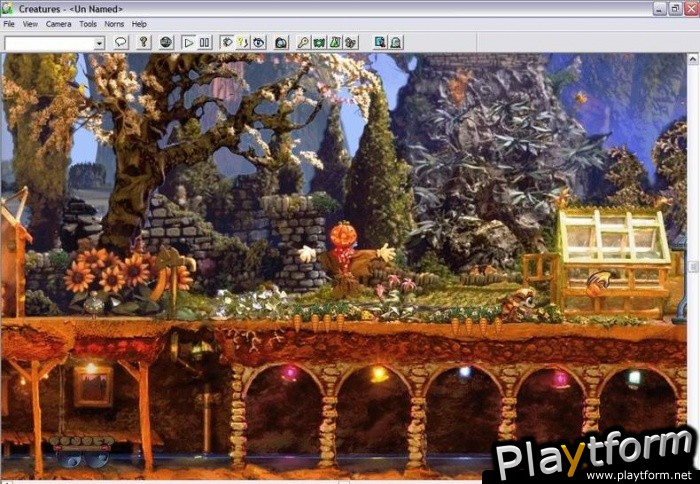Open the green health kit icon

(319, 42)
